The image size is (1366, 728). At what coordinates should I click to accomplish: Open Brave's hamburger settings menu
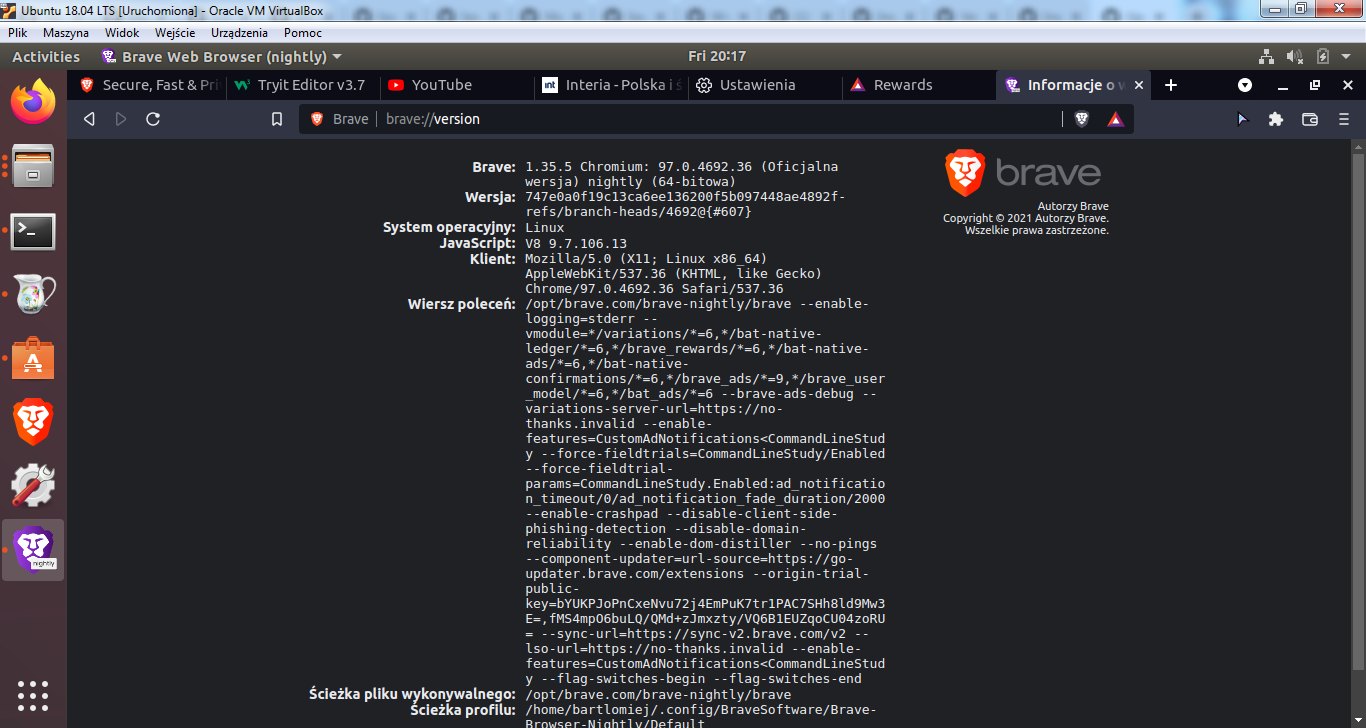1344,118
